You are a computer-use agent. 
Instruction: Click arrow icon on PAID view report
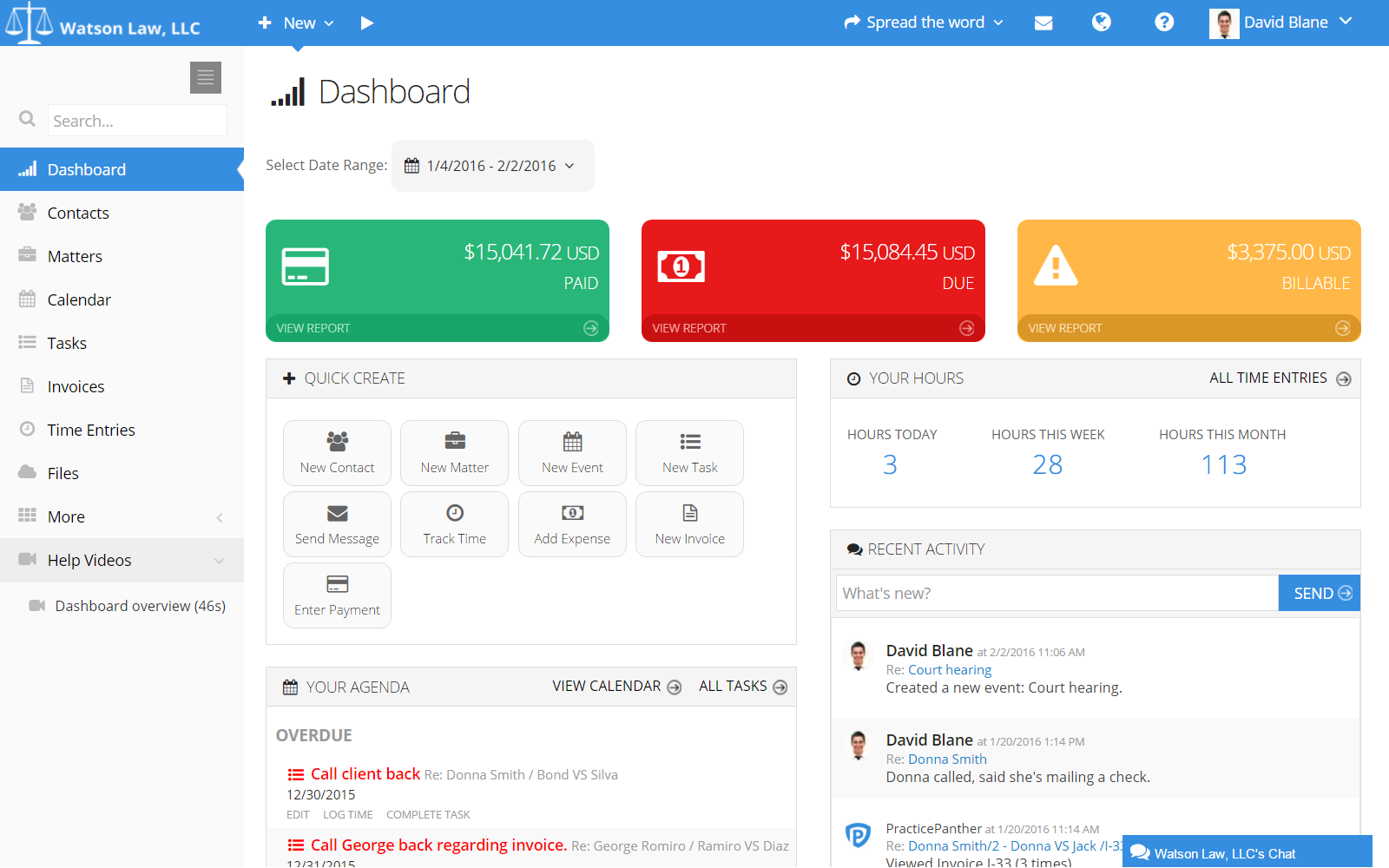point(591,328)
